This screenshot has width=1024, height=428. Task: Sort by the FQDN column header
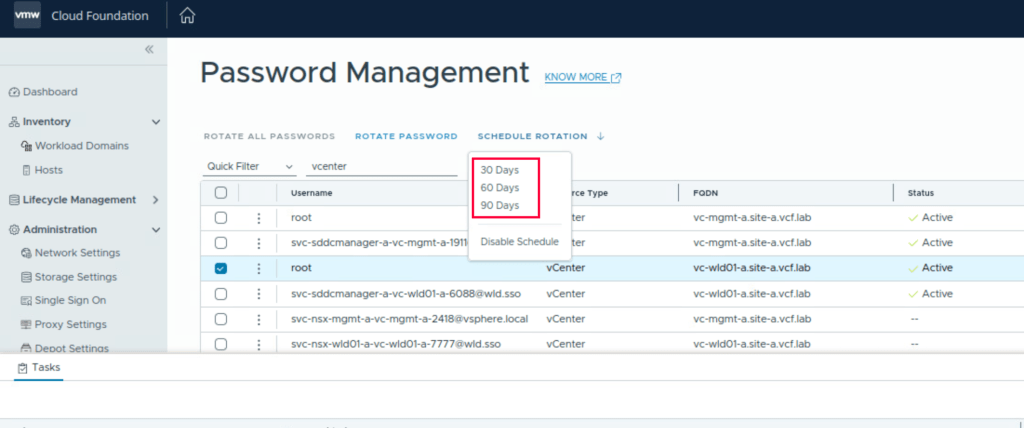[x=704, y=193]
